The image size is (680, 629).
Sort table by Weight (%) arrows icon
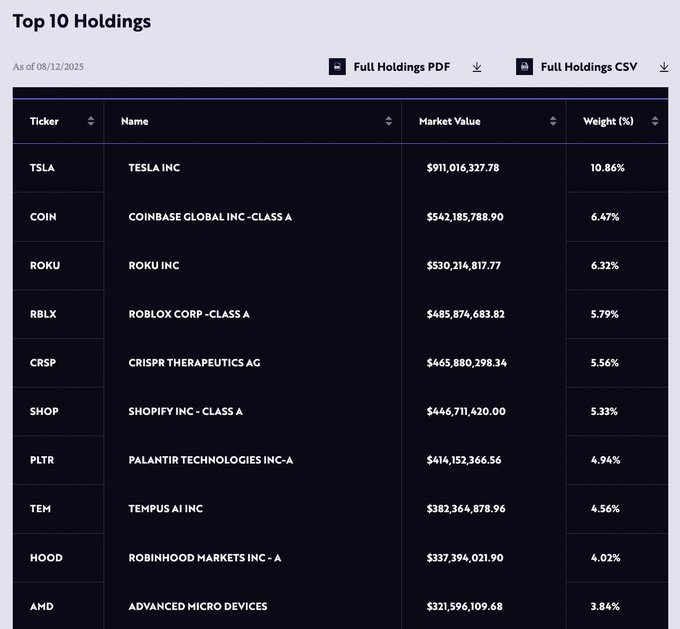[x=655, y=121]
